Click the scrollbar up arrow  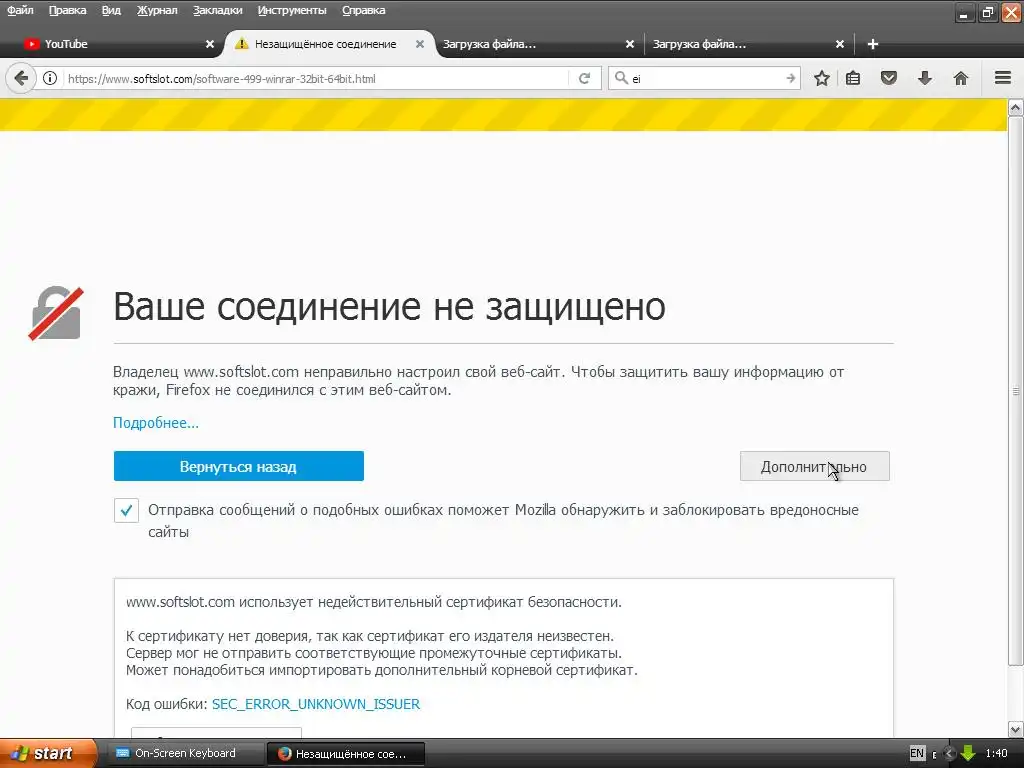tap(1016, 107)
